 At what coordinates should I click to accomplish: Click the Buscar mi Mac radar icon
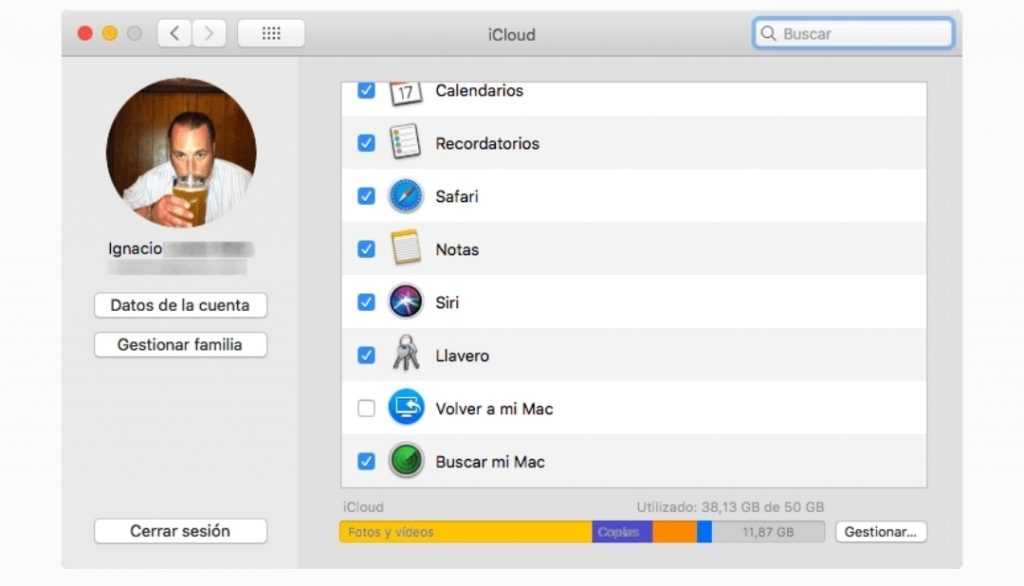[x=406, y=461]
